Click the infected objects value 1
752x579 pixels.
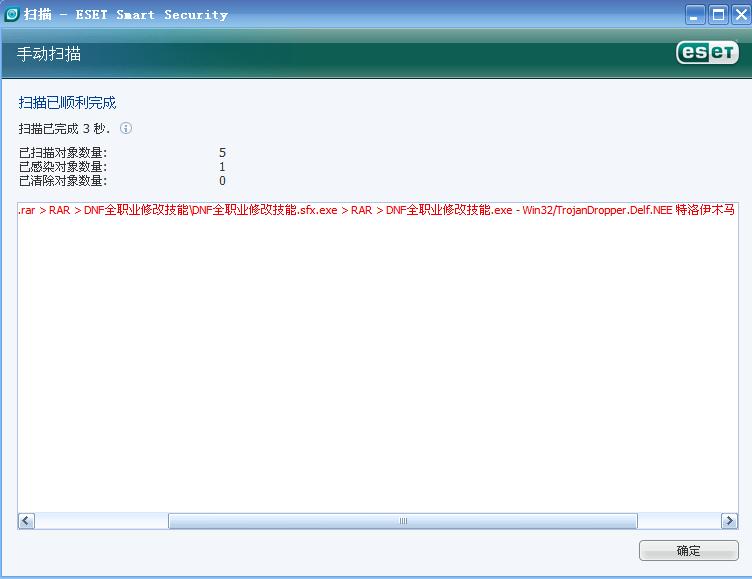pyautogui.click(x=222, y=166)
